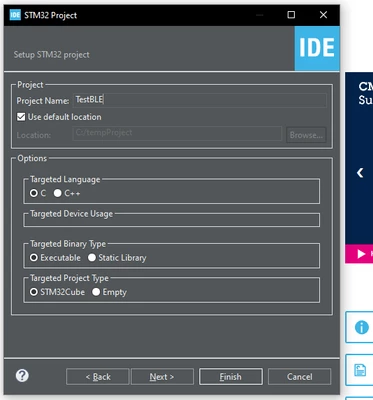
Task: Choose Executable binary type
Action: pos(34,258)
